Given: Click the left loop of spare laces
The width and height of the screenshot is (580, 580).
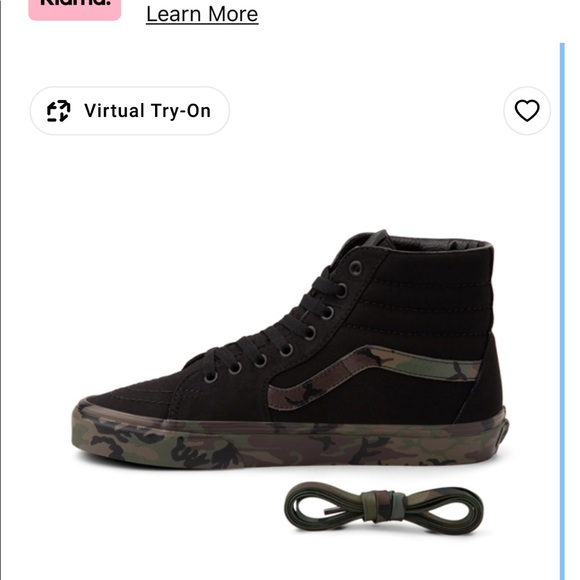Looking at the screenshot, I should (x=326, y=505).
